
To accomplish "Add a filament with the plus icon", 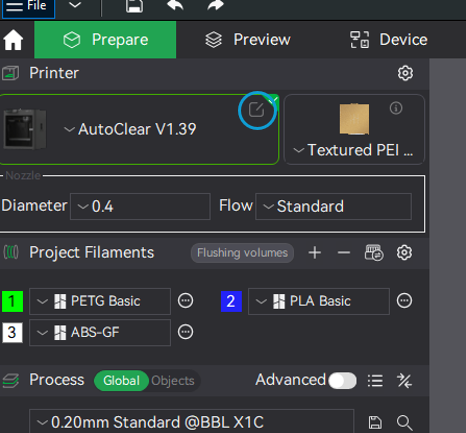I will (315, 253).
